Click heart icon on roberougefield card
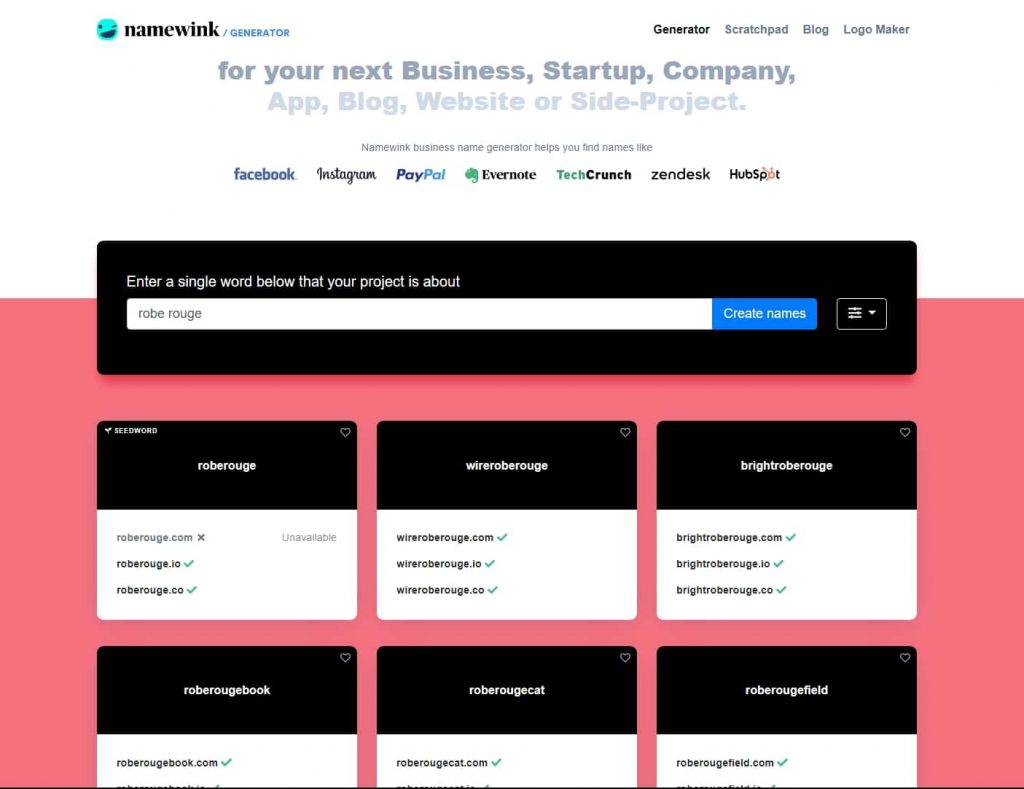The height and width of the screenshot is (789, 1024). 905,658
